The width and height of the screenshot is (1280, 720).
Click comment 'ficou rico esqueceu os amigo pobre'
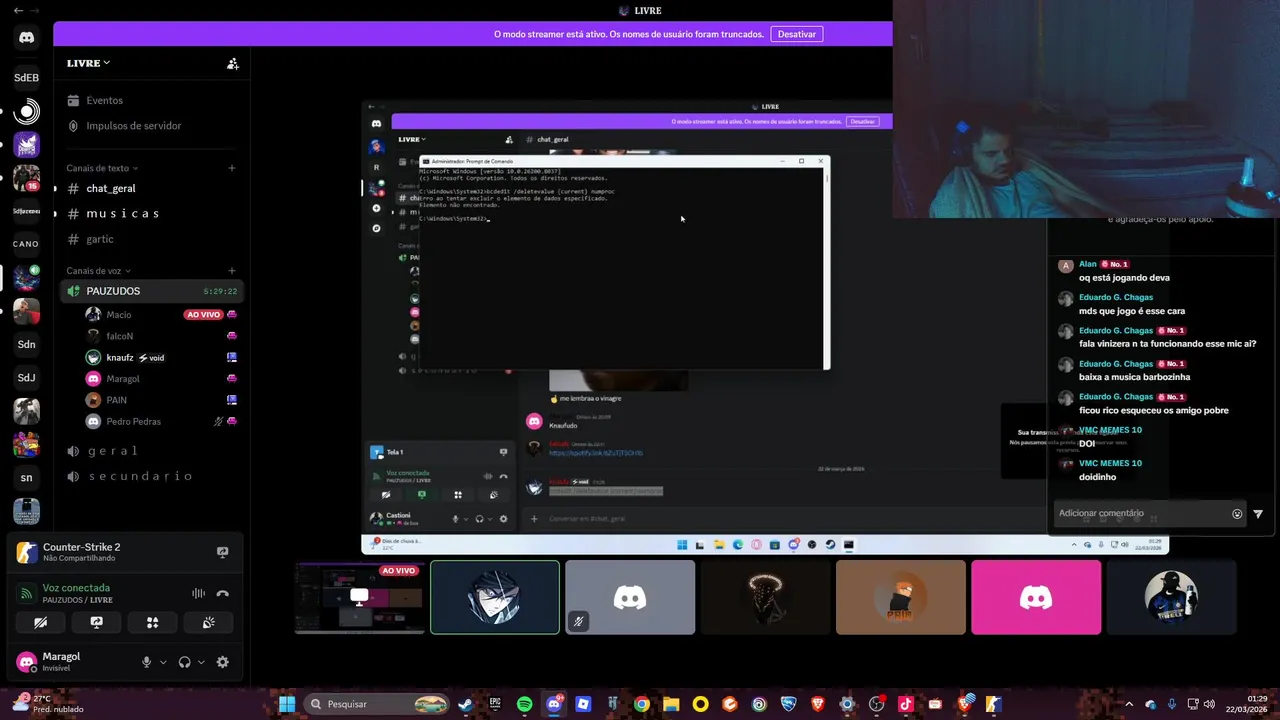pyautogui.click(x=1153, y=410)
